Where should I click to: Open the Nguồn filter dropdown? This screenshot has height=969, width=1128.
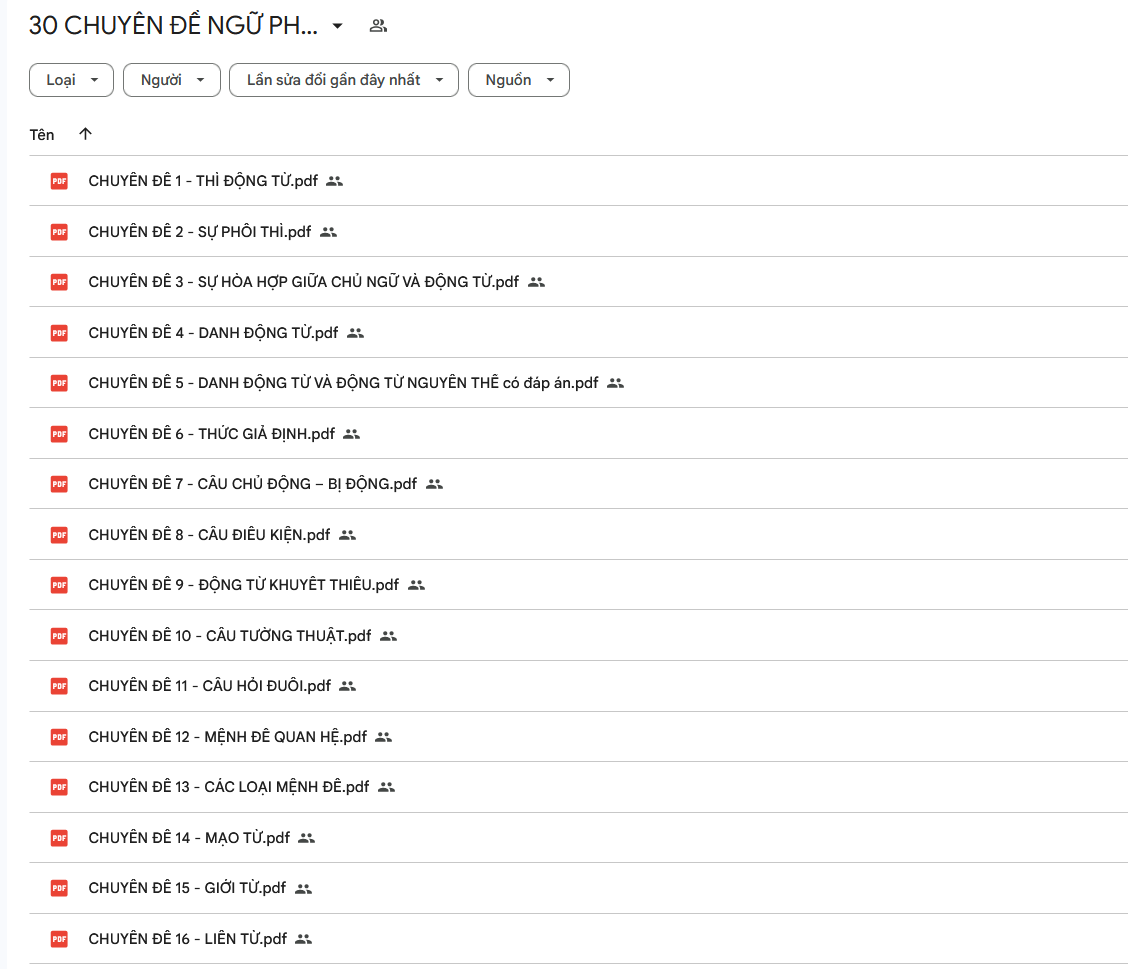pos(518,80)
